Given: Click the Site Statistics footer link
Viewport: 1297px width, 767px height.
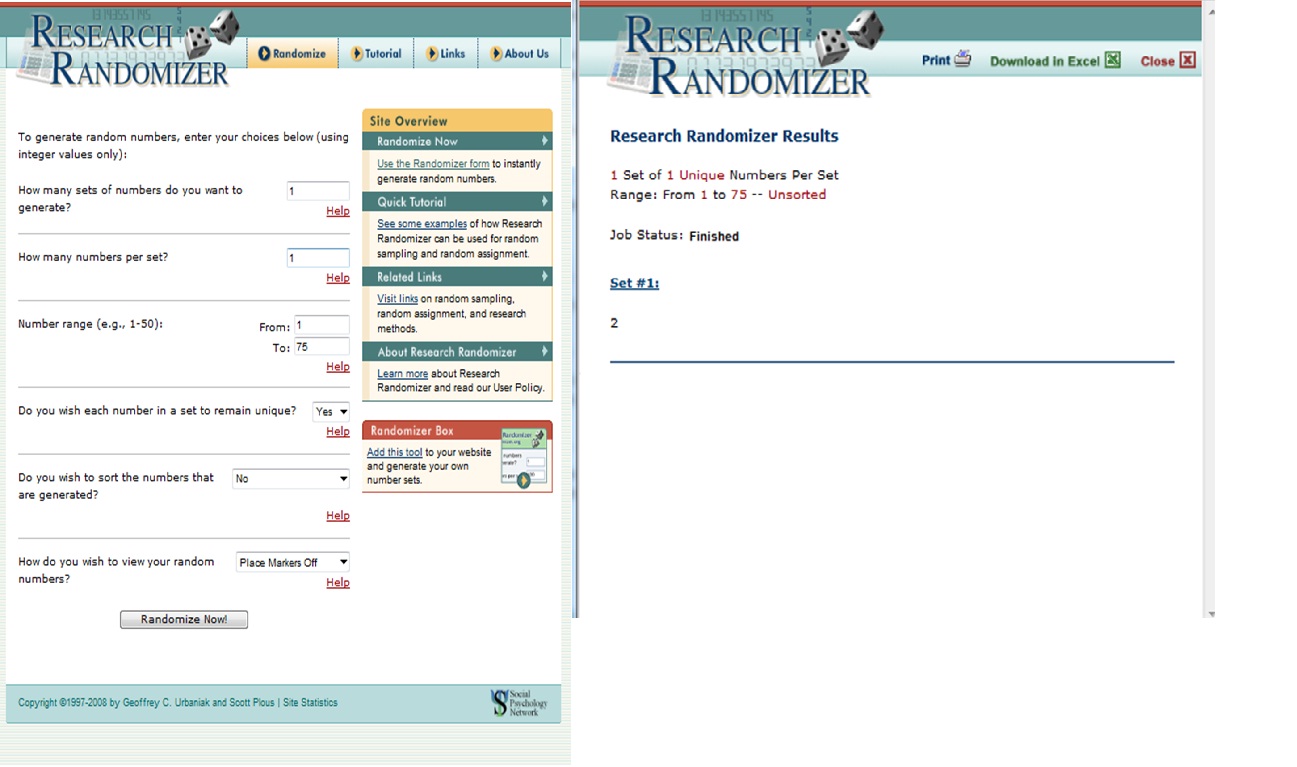Looking at the screenshot, I should 310,703.
